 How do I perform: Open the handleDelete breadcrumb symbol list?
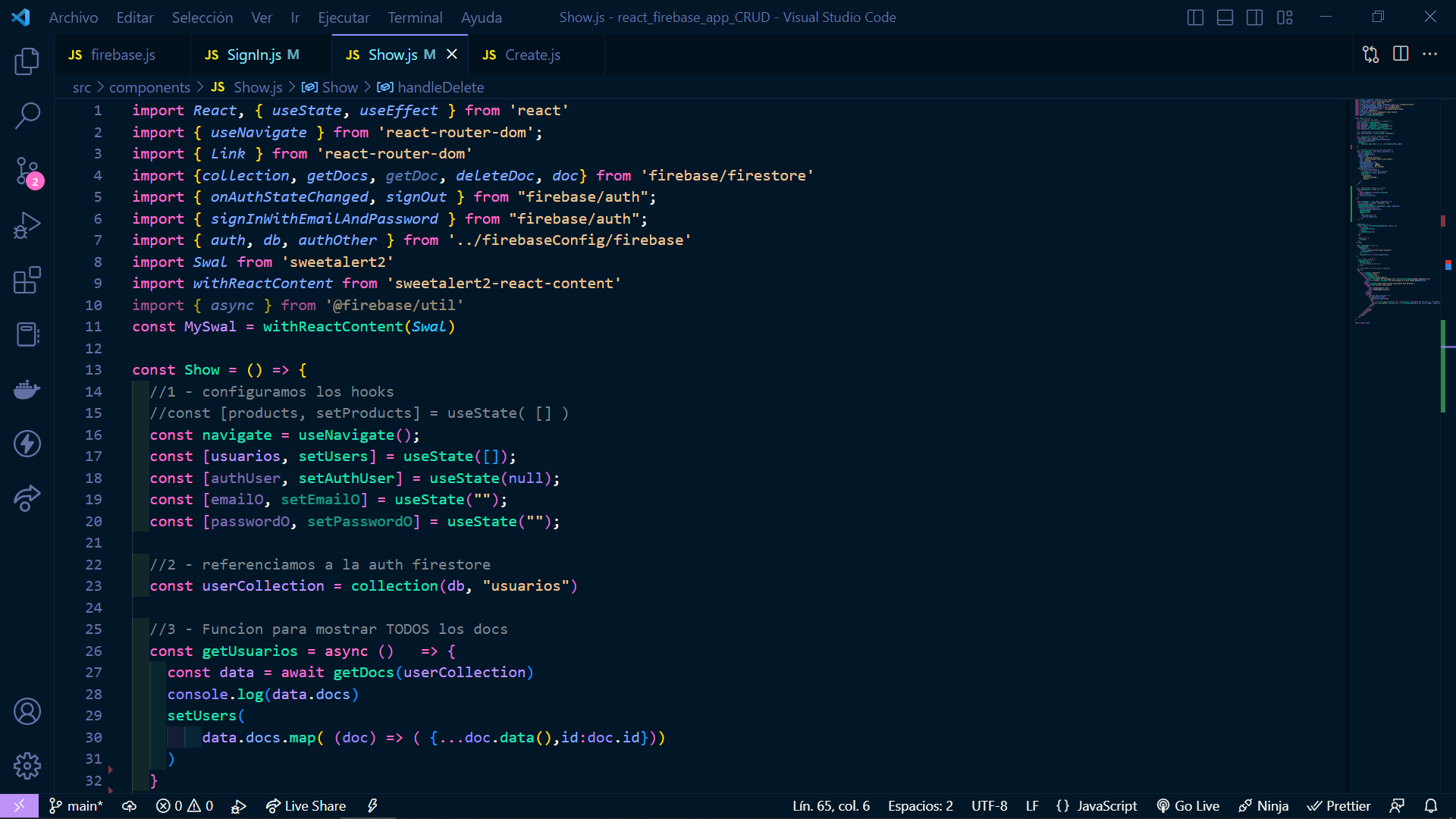(440, 87)
